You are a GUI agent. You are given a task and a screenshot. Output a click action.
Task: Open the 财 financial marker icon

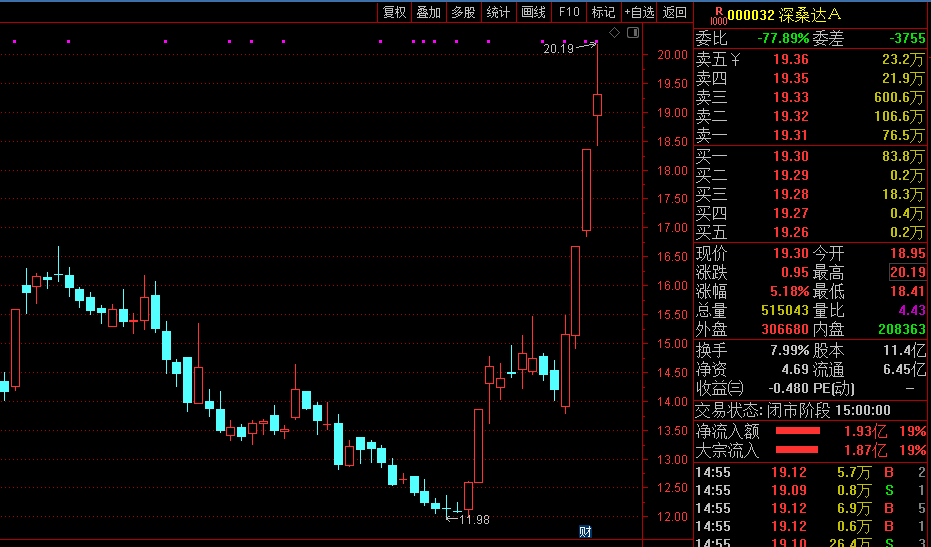click(585, 532)
